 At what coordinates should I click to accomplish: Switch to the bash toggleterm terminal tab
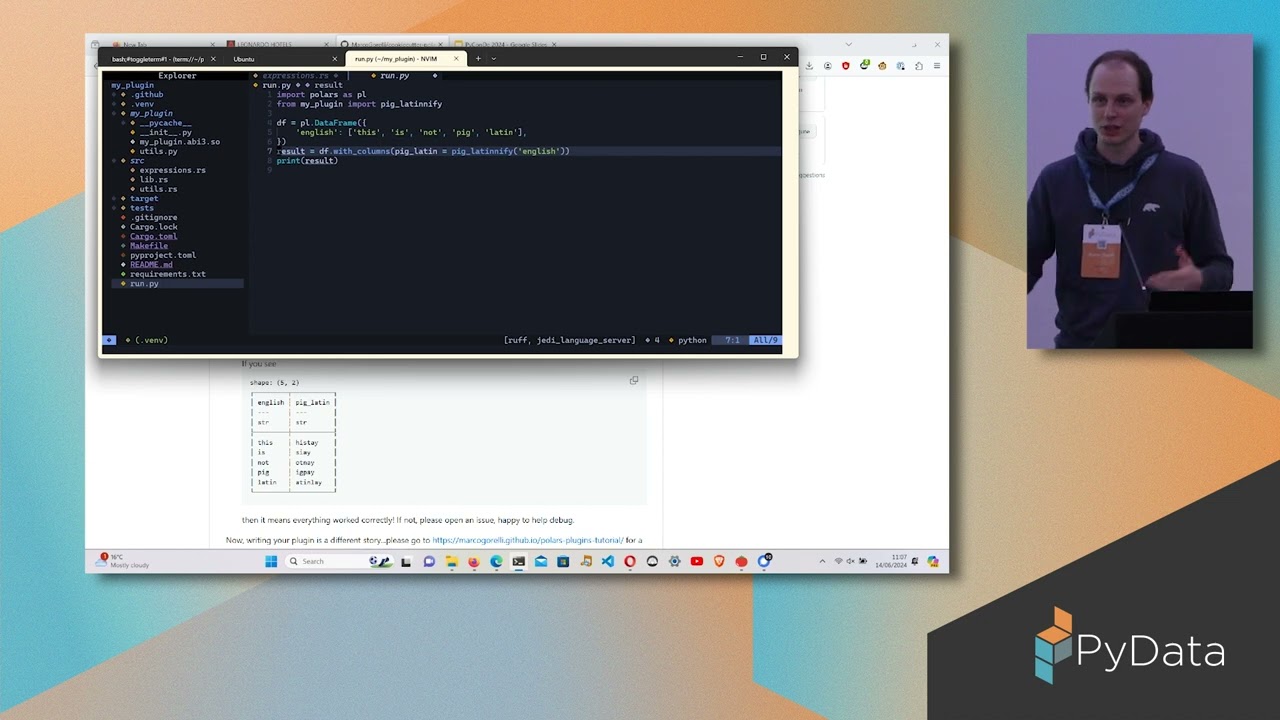pyautogui.click(x=158, y=59)
